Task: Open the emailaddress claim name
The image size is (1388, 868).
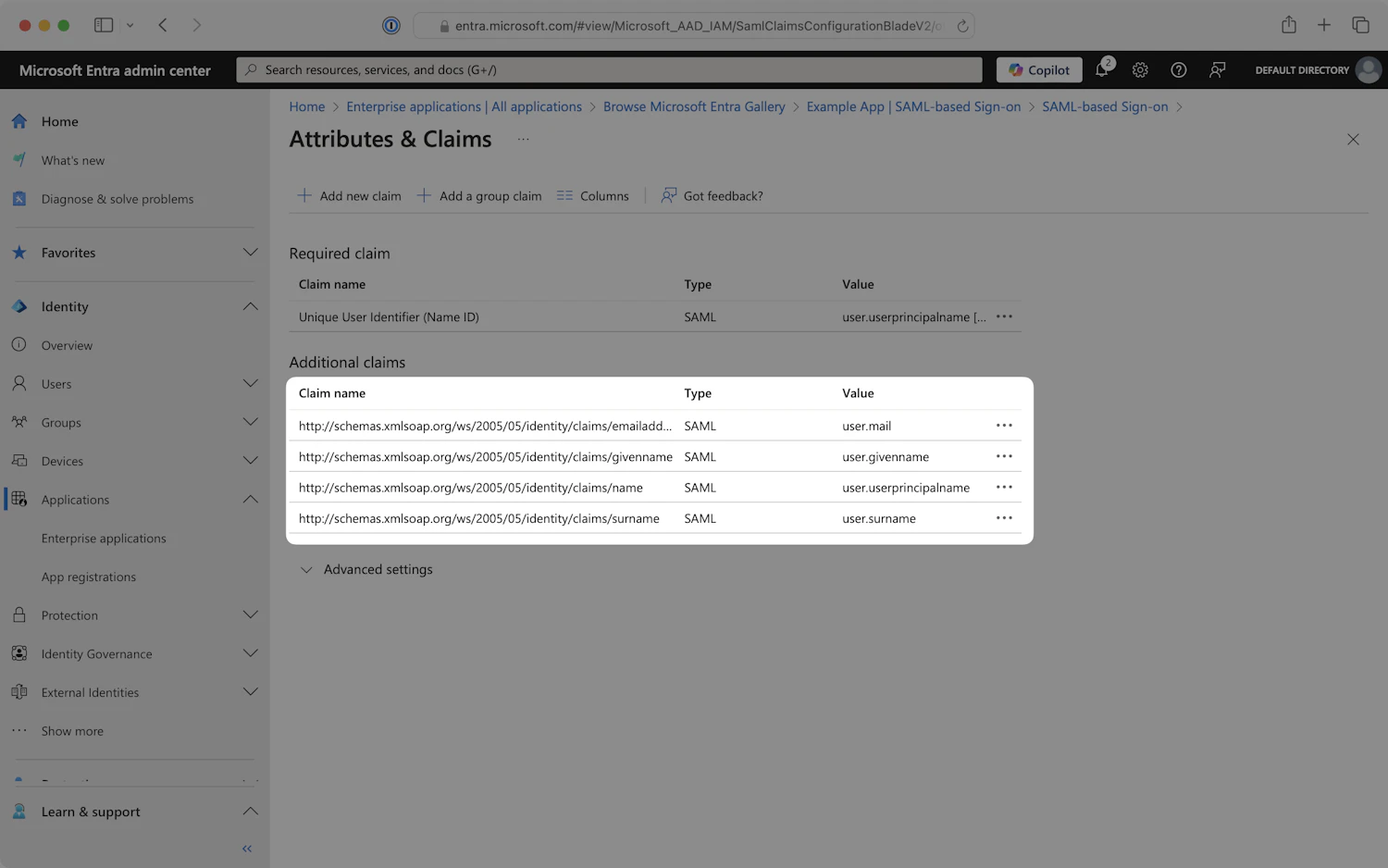Action: [x=485, y=426]
